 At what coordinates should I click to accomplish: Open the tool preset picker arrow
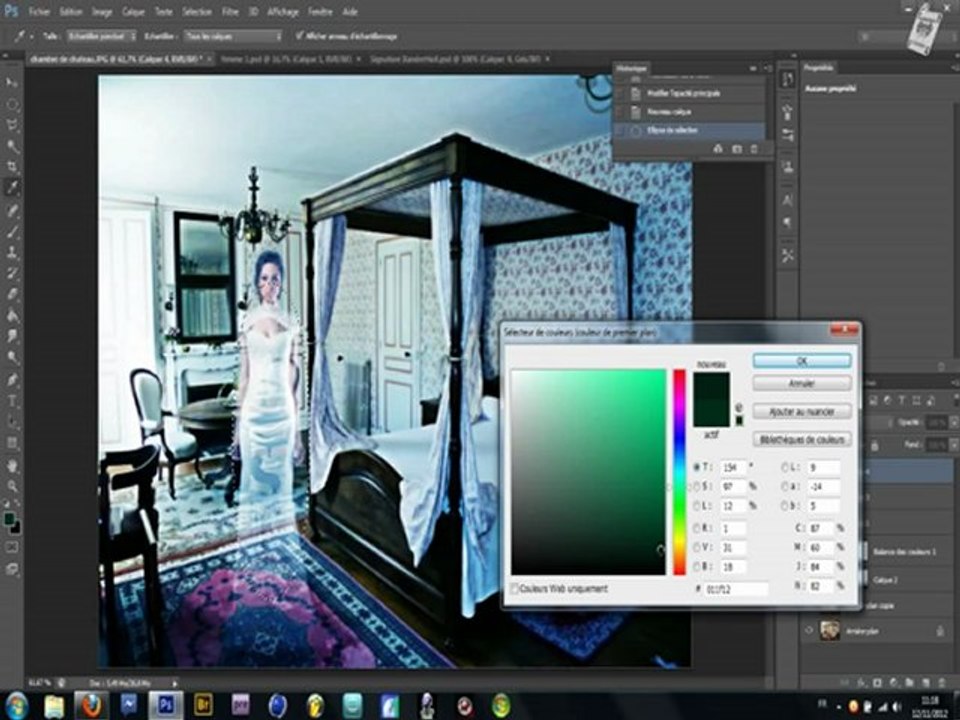pyautogui.click(x=31, y=37)
